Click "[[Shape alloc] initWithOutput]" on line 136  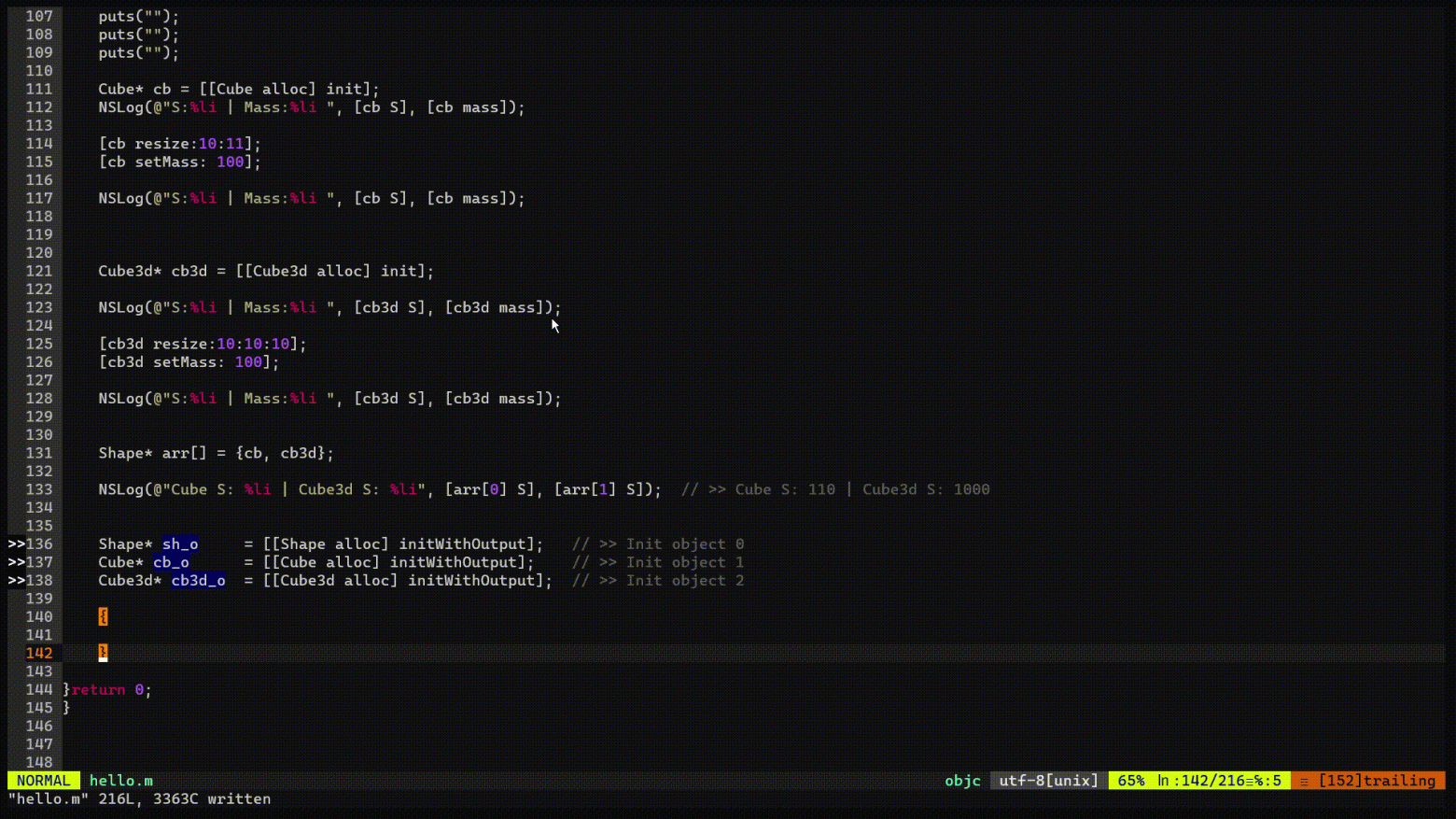coord(399,544)
